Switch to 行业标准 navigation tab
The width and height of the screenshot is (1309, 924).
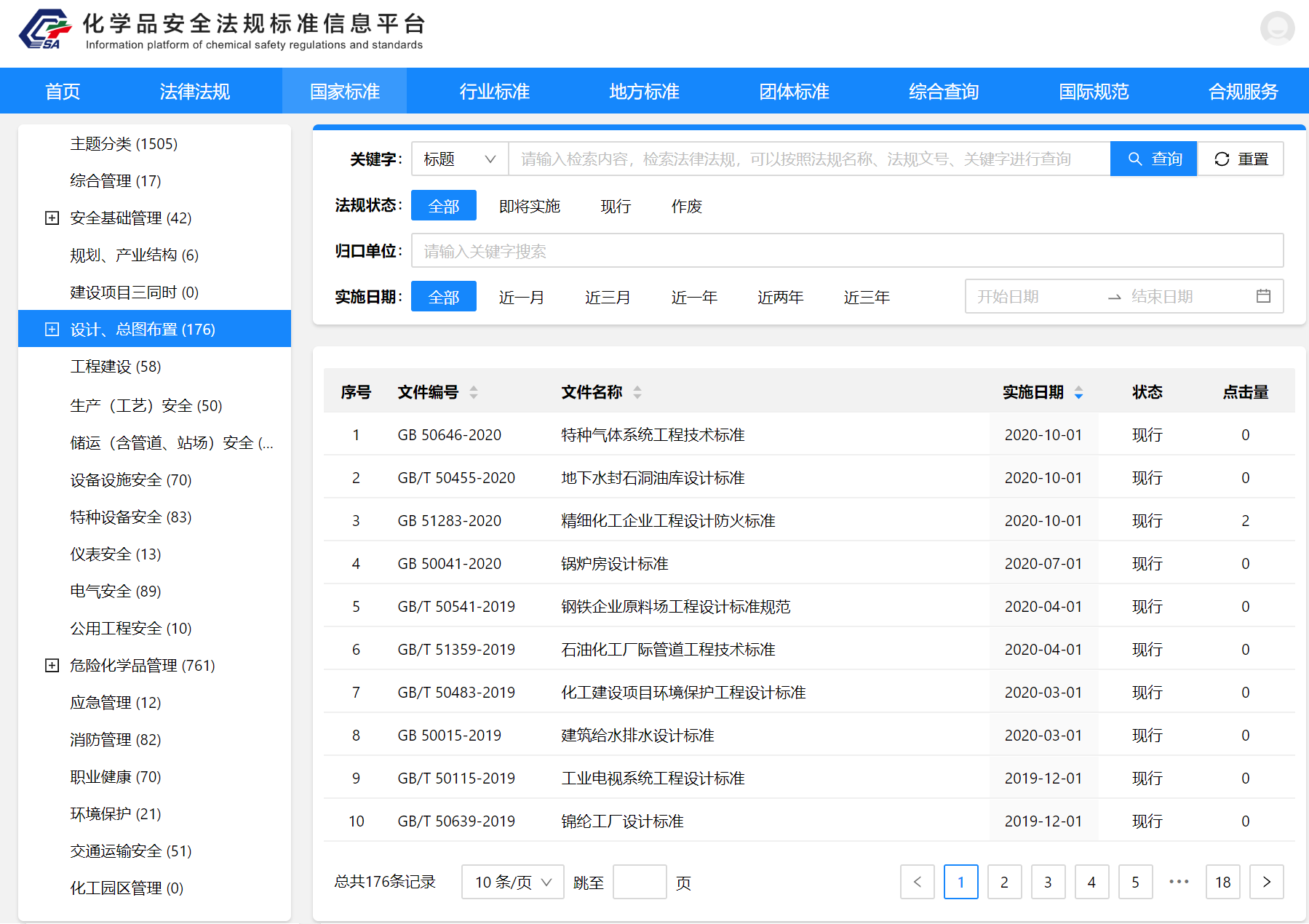click(x=494, y=92)
